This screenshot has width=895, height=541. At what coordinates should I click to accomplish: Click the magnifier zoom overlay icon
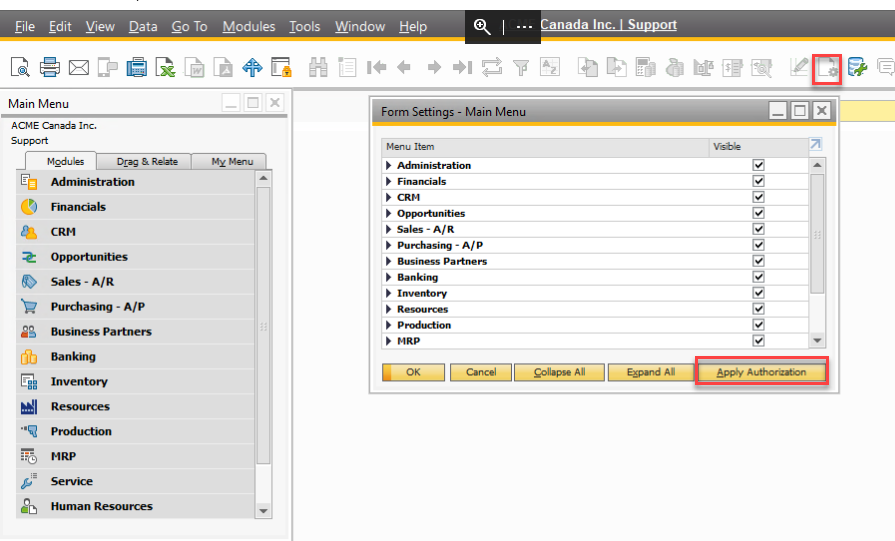[x=482, y=26]
